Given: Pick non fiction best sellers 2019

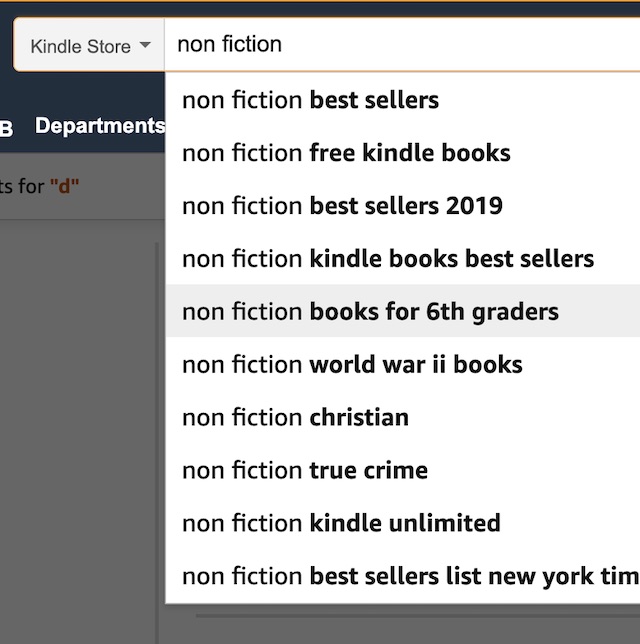Looking at the screenshot, I should pos(403,206).
